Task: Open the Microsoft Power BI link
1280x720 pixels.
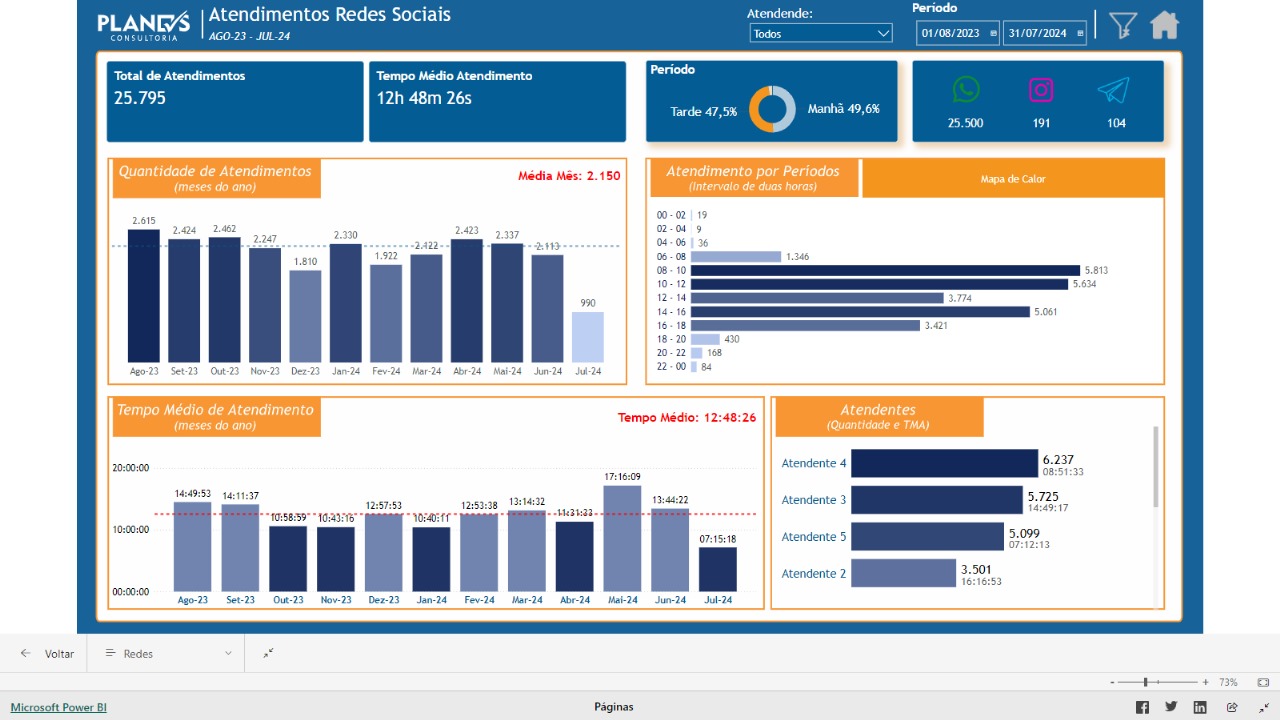Action: tap(58, 707)
